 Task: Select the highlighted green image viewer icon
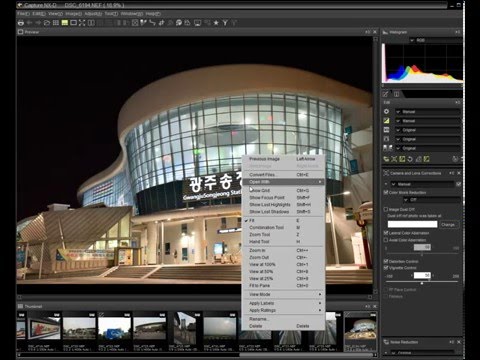tap(65, 23)
